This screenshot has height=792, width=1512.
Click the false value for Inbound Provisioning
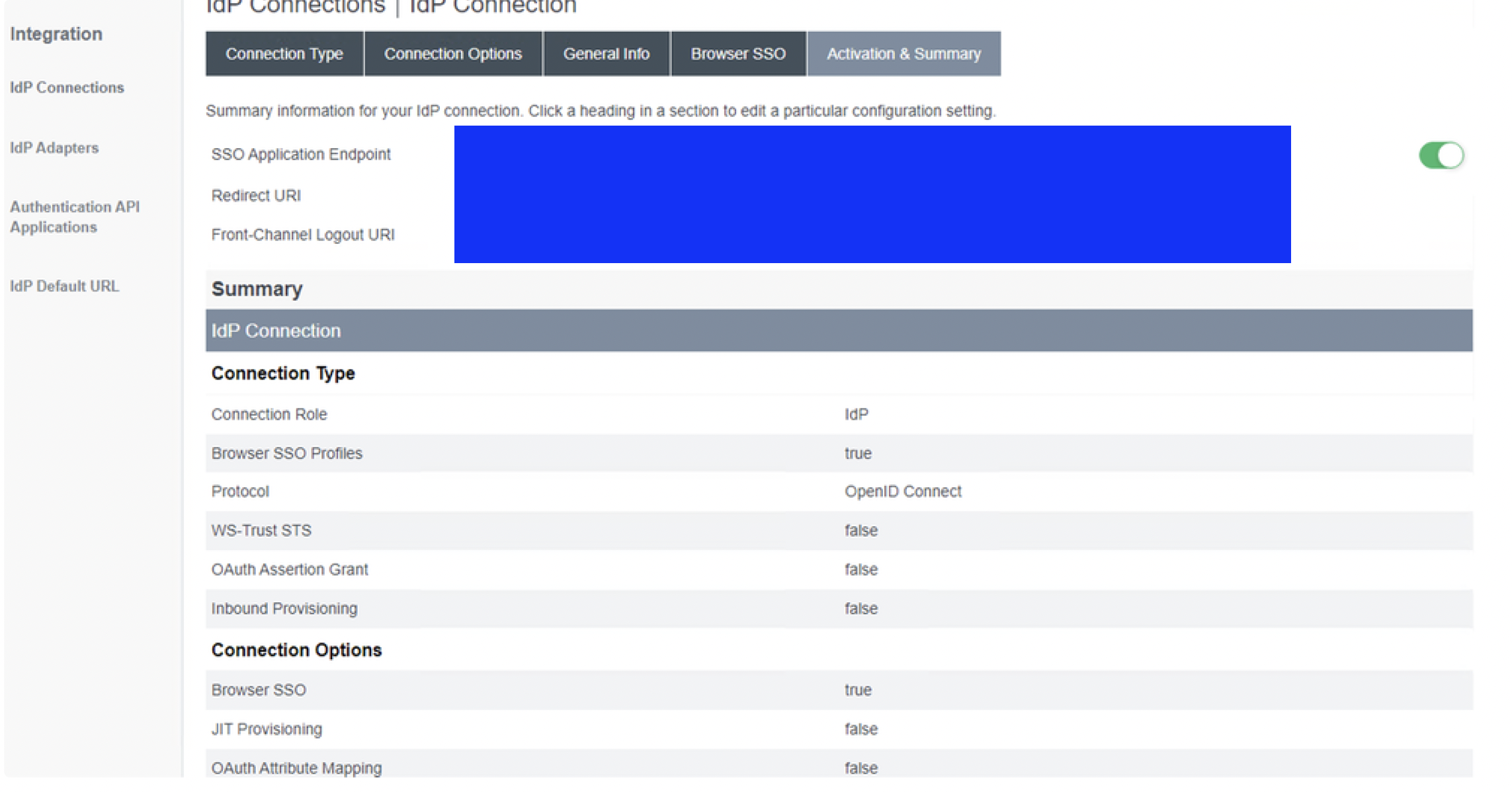tap(861, 609)
